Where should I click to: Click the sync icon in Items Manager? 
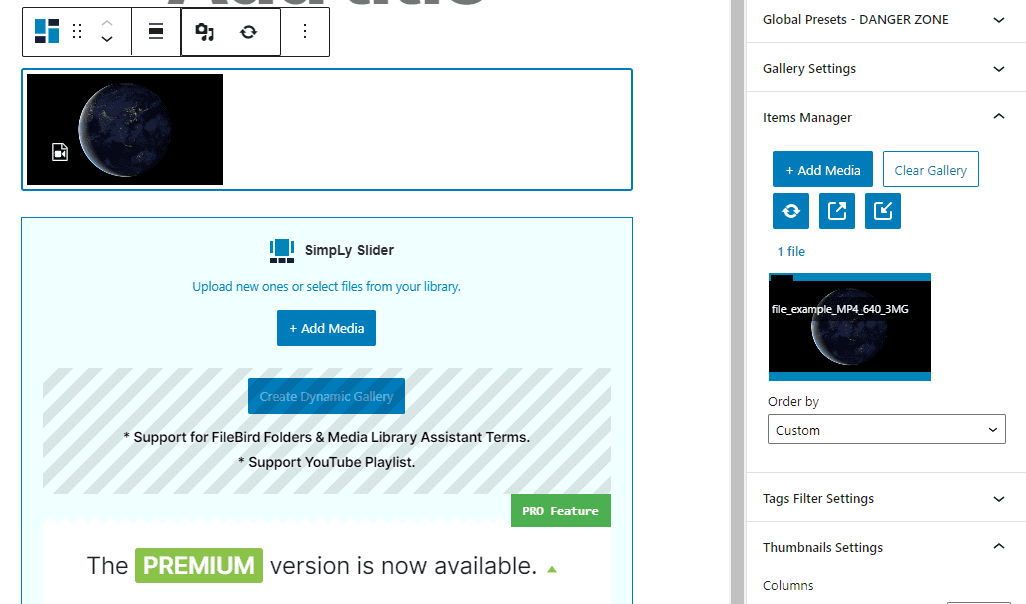coord(790,210)
